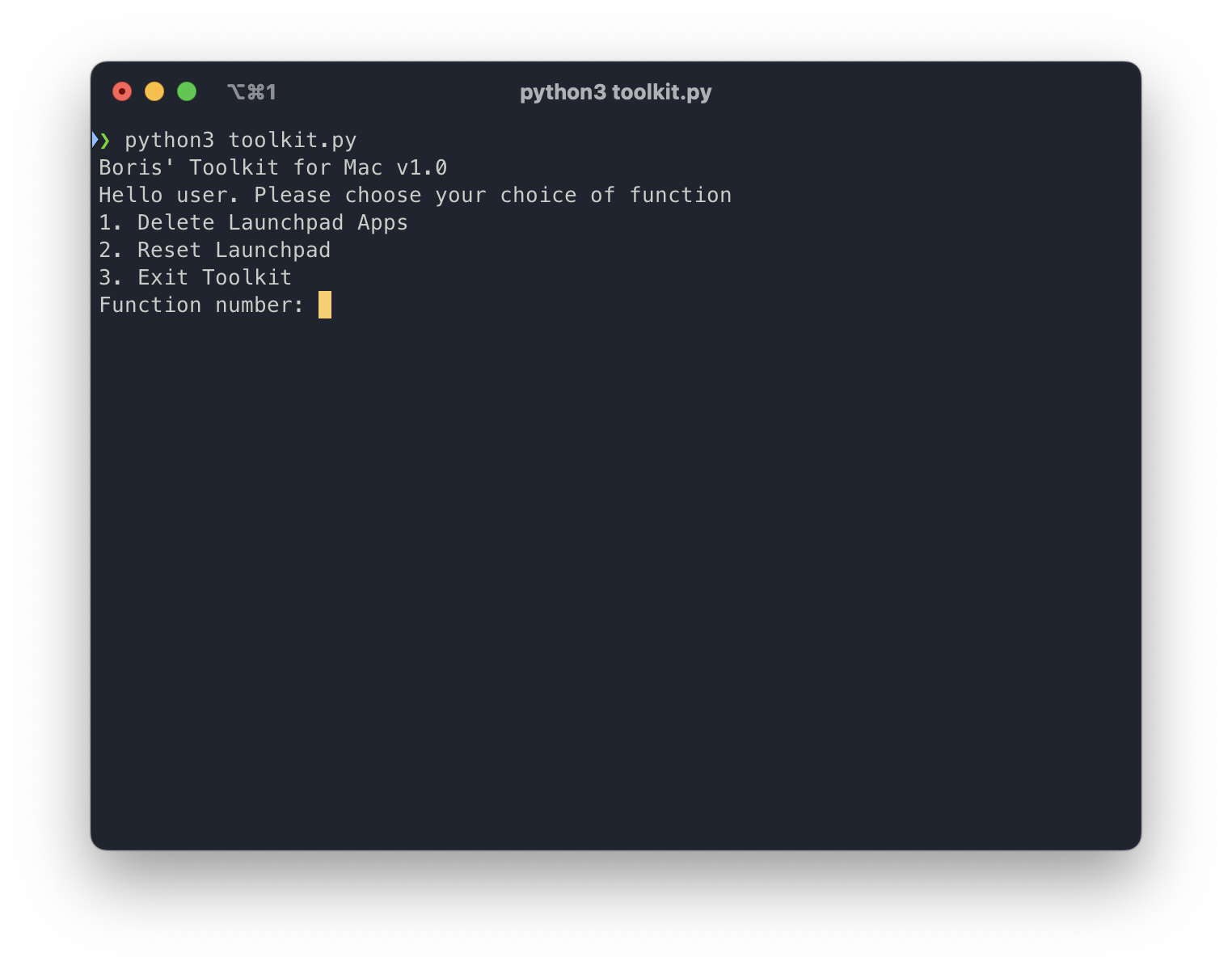Click the Function number prompt text
This screenshot has height=970, width=1232.
(202, 305)
